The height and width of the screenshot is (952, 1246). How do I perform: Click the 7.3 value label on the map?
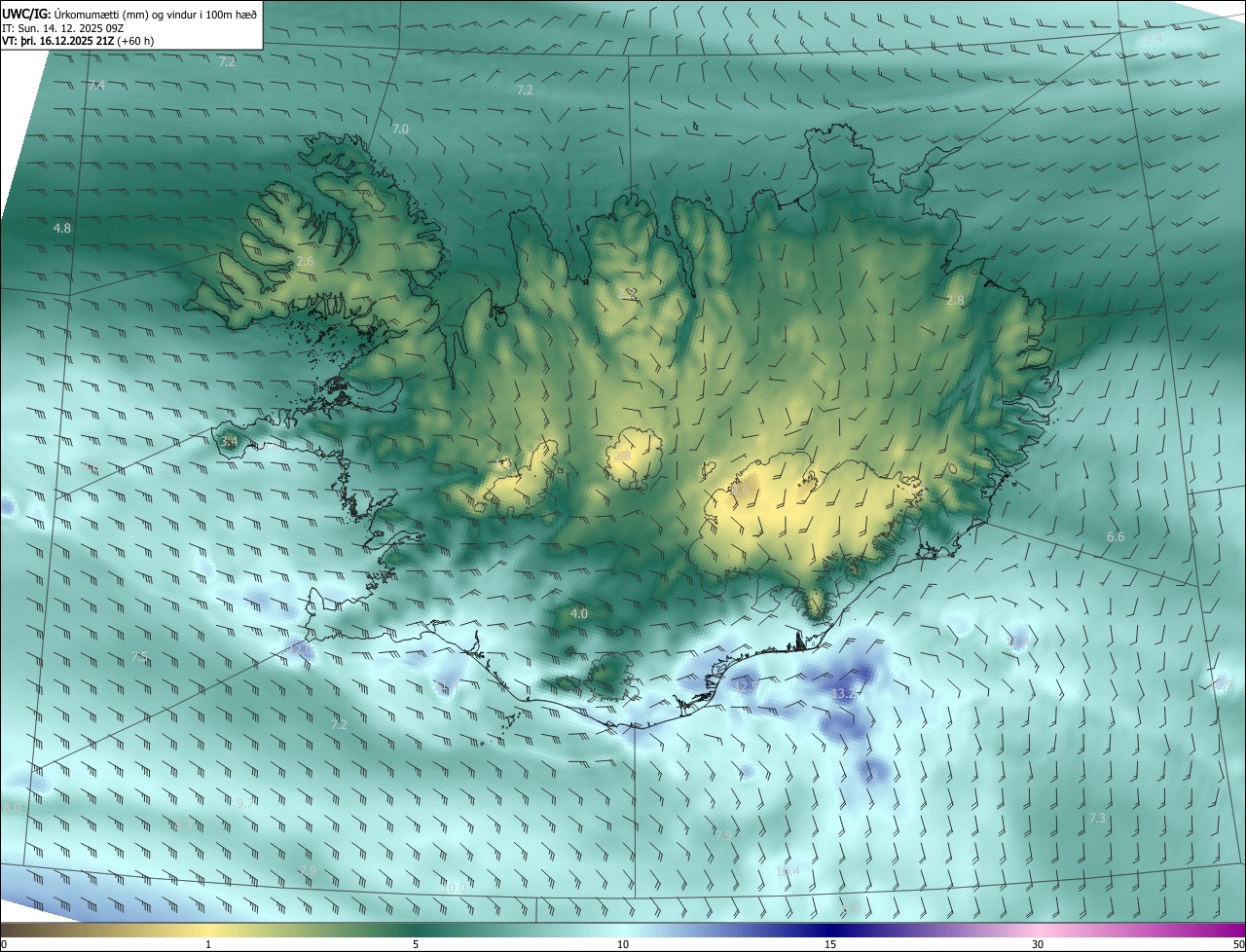[x=1097, y=819]
